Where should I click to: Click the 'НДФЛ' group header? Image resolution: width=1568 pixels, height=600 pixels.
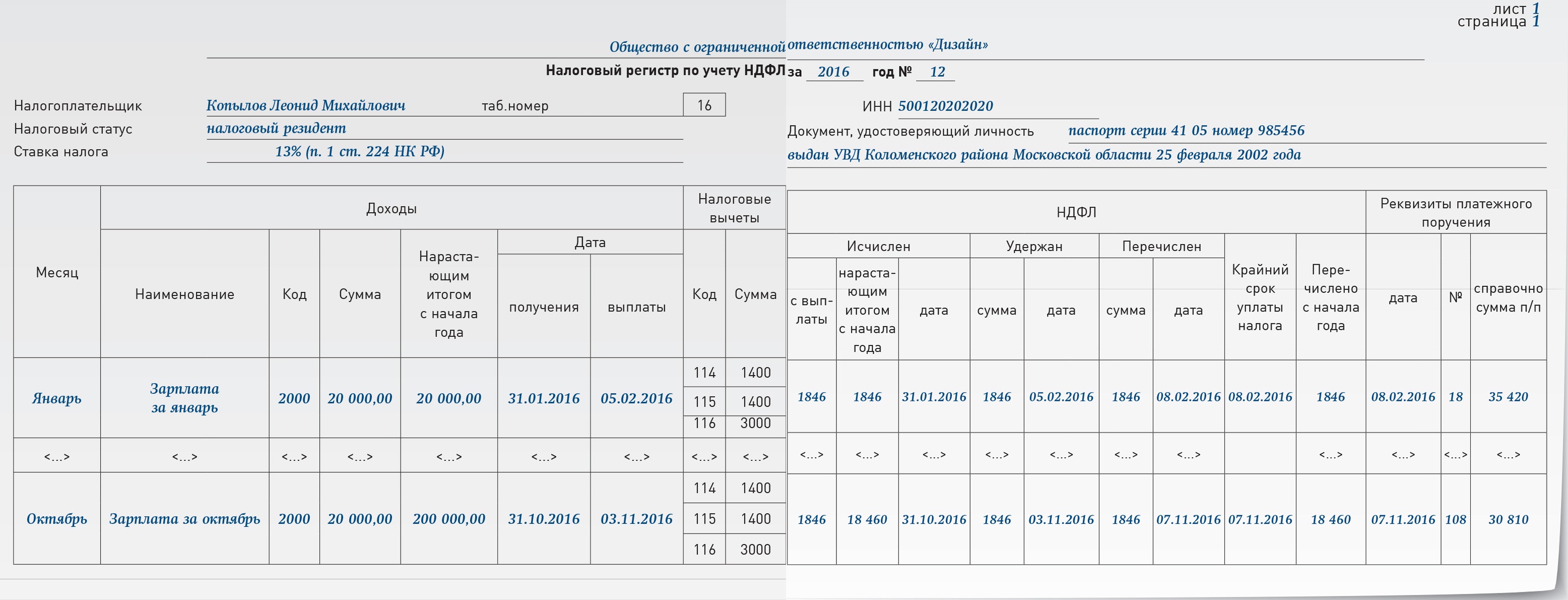(1076, 212)
